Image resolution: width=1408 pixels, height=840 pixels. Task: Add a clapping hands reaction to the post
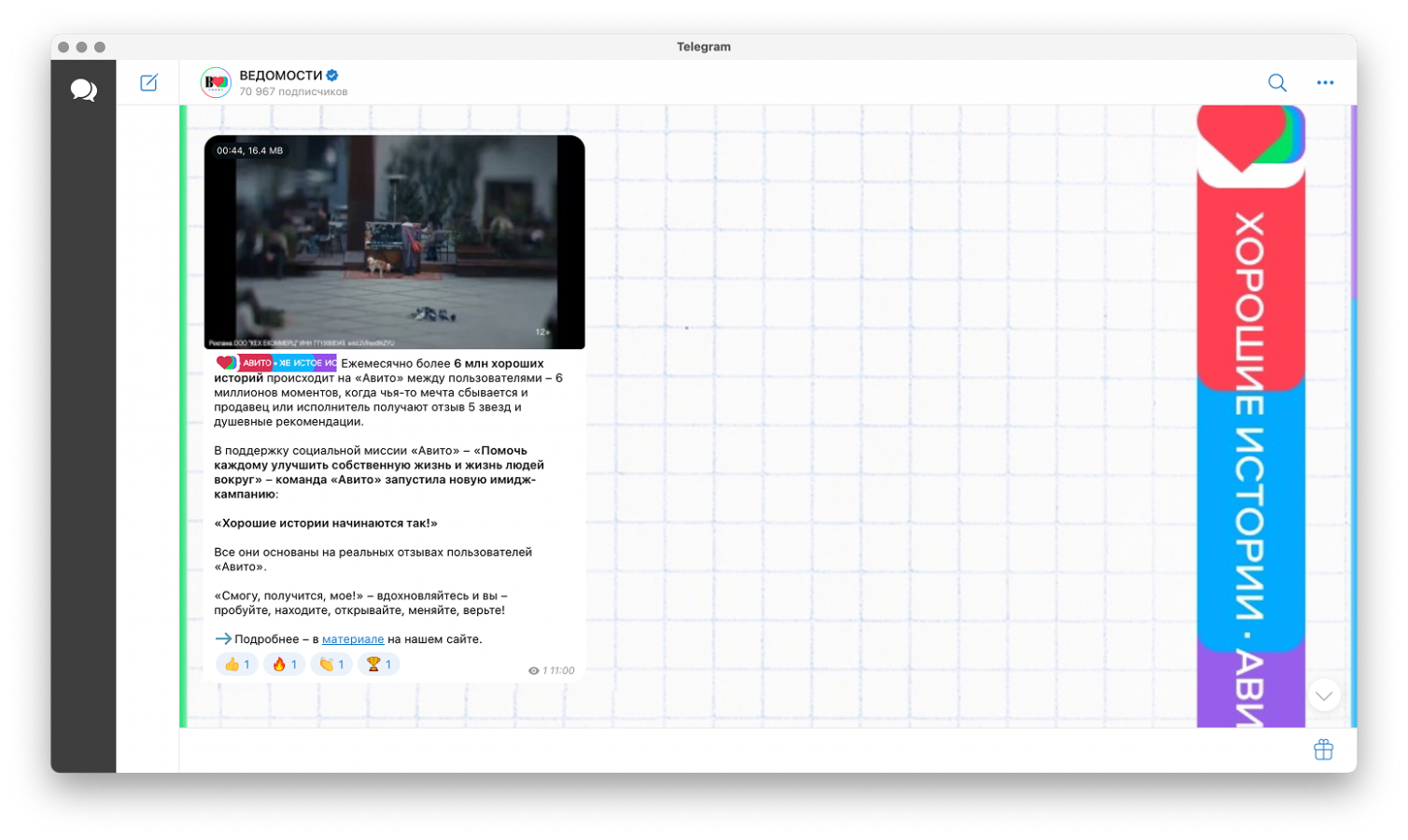point(331,665)
